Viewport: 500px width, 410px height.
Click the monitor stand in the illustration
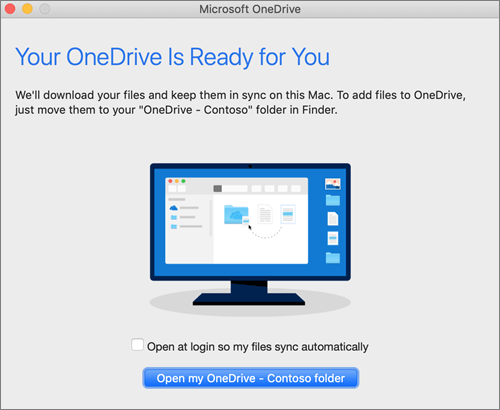point(249,293)
